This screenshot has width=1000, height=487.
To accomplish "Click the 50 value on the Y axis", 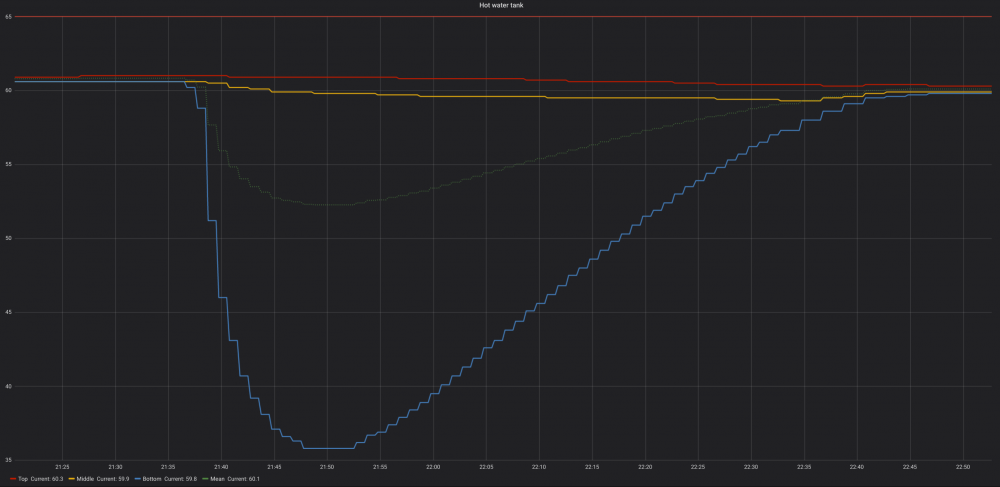I will (7, 238).
